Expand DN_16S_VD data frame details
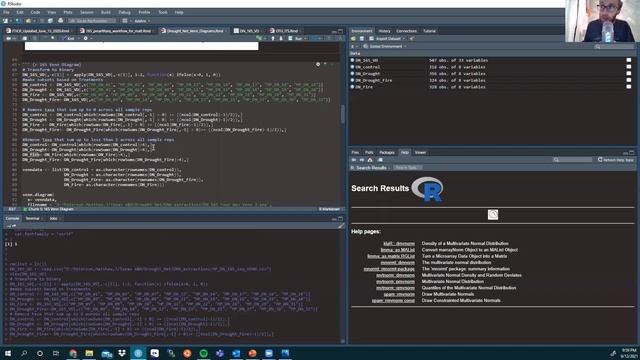 (x=352, y=60)
